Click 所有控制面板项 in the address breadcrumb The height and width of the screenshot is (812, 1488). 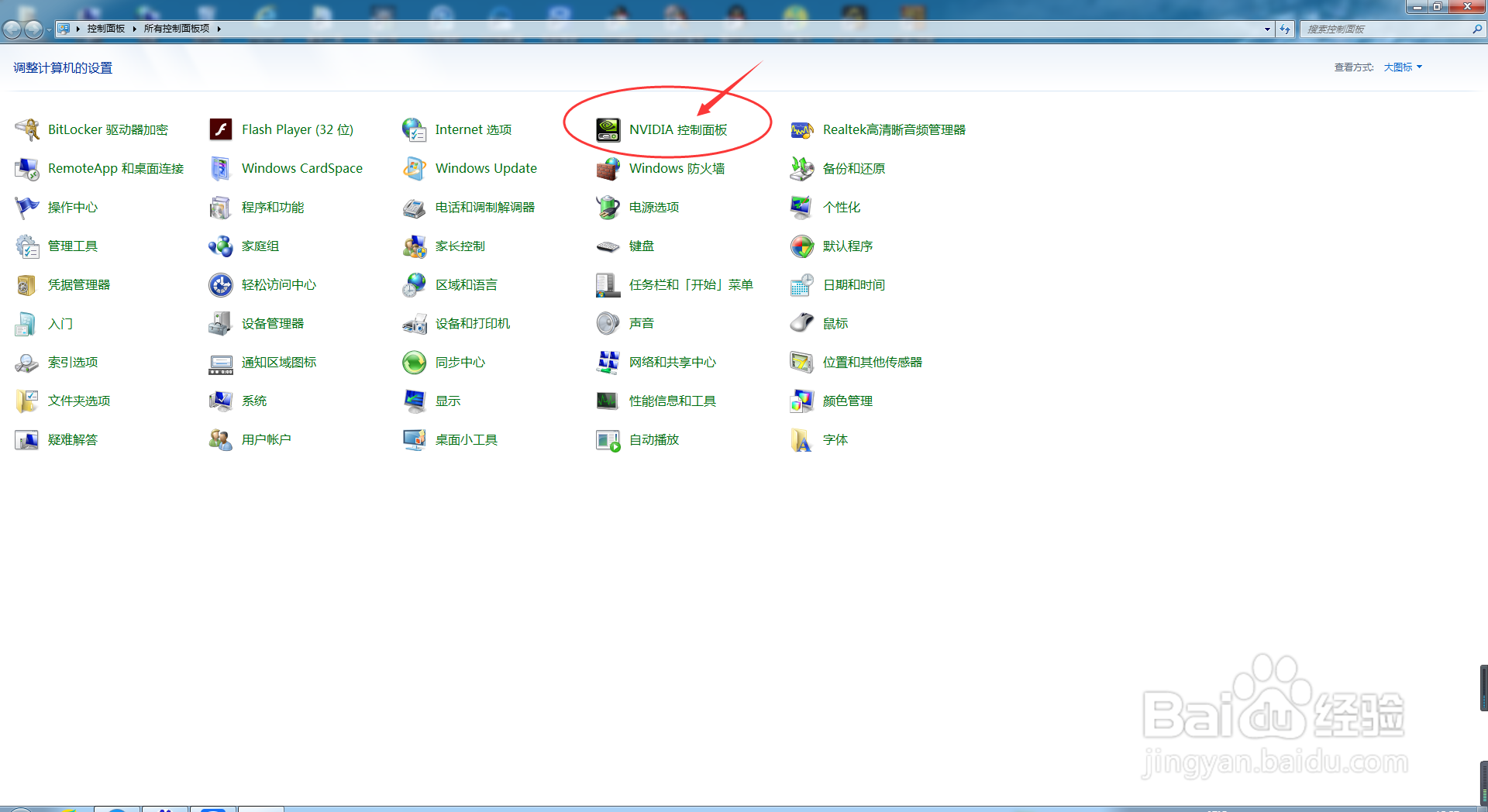[x=177, y=29]
